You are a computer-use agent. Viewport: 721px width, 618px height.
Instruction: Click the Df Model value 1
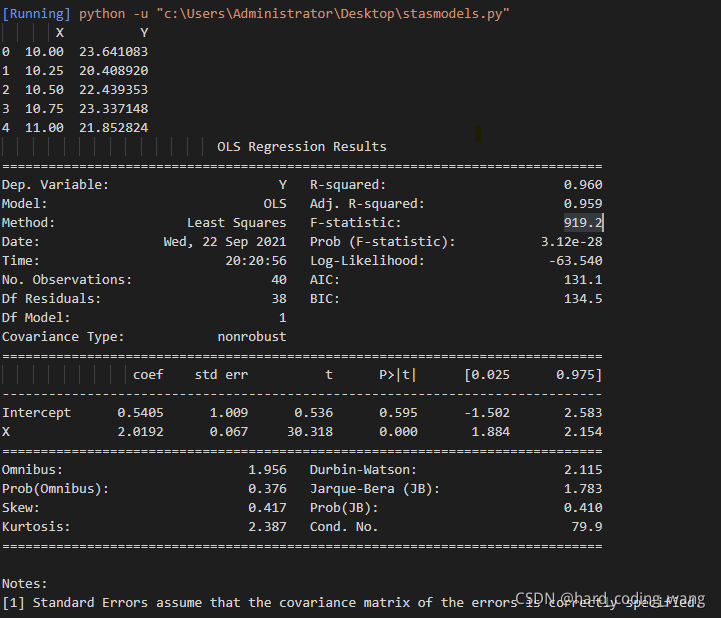click(x=282, y=318)
